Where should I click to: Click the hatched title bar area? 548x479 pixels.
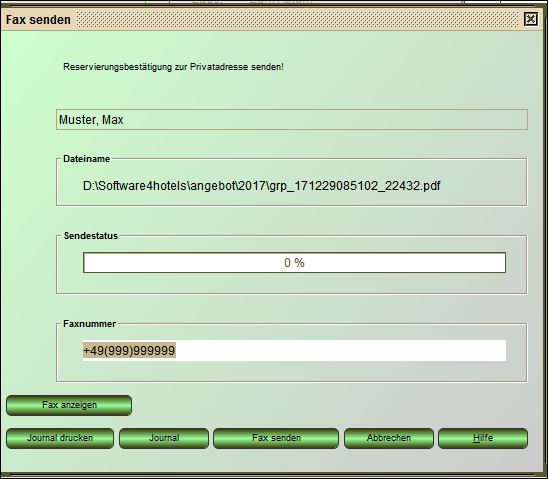[298, 19]
